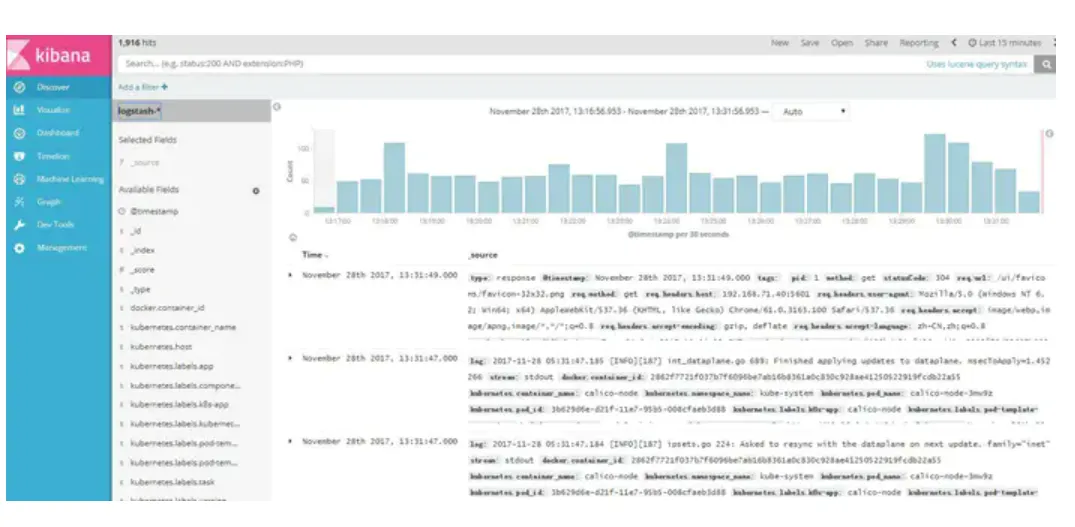1075x527 pixels.
Task: Select the _source selected field
Action: click(145, 163)
